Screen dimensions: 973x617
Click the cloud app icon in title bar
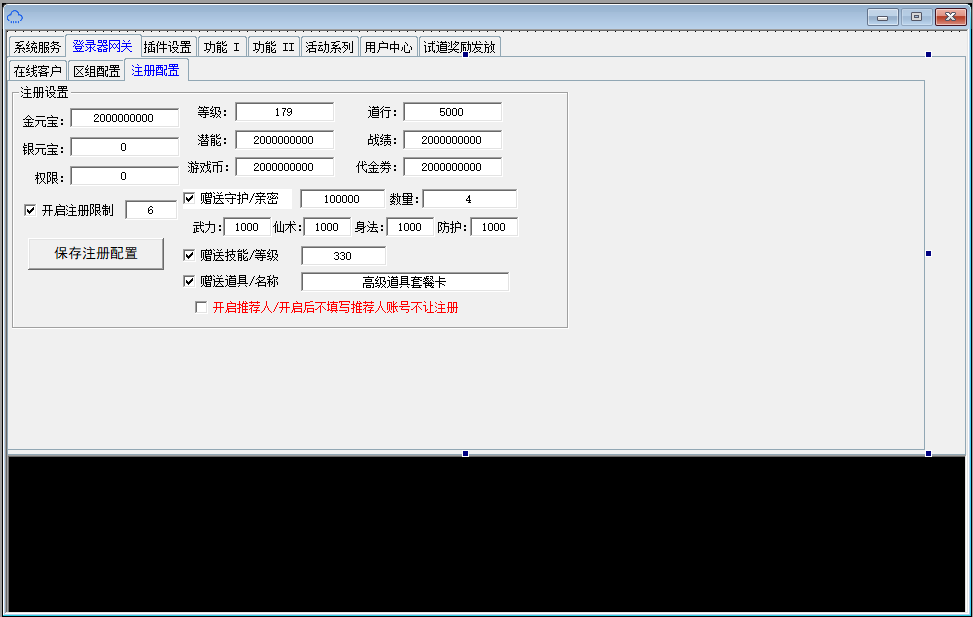click(15, 16)
